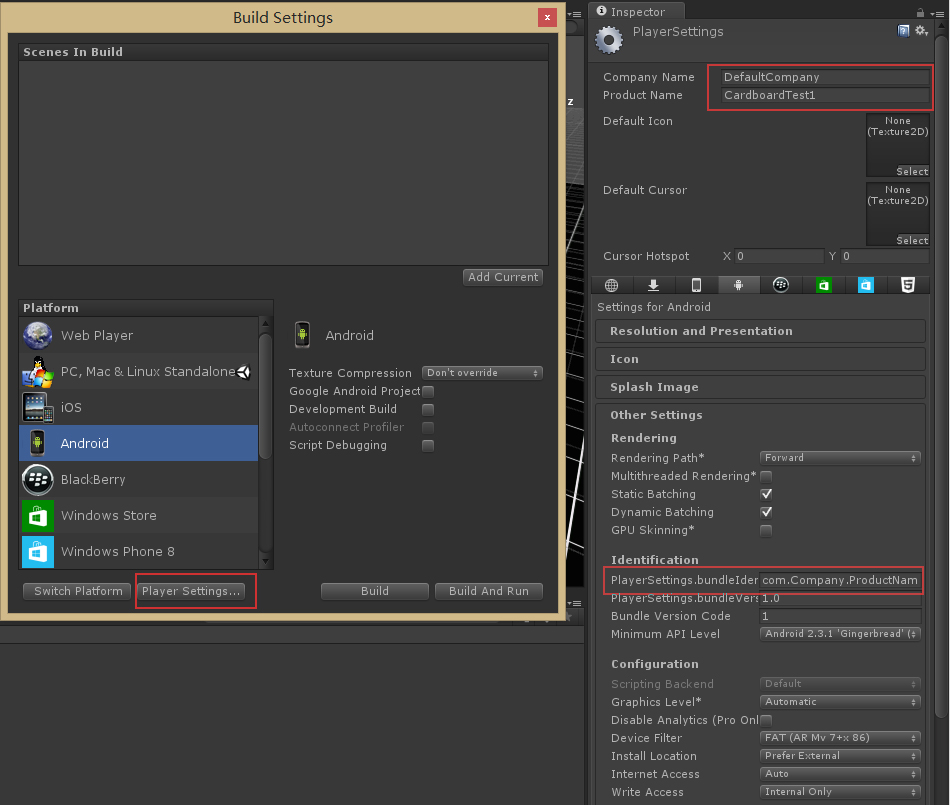Open Install Location dropdown

click(x=840, y=756)
